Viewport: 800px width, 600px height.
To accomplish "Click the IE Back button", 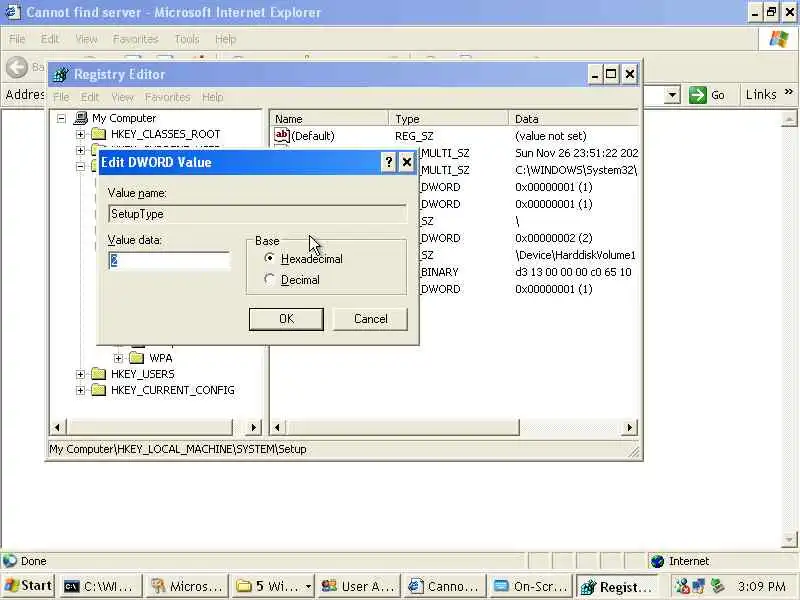I will (x=17, y=67).
